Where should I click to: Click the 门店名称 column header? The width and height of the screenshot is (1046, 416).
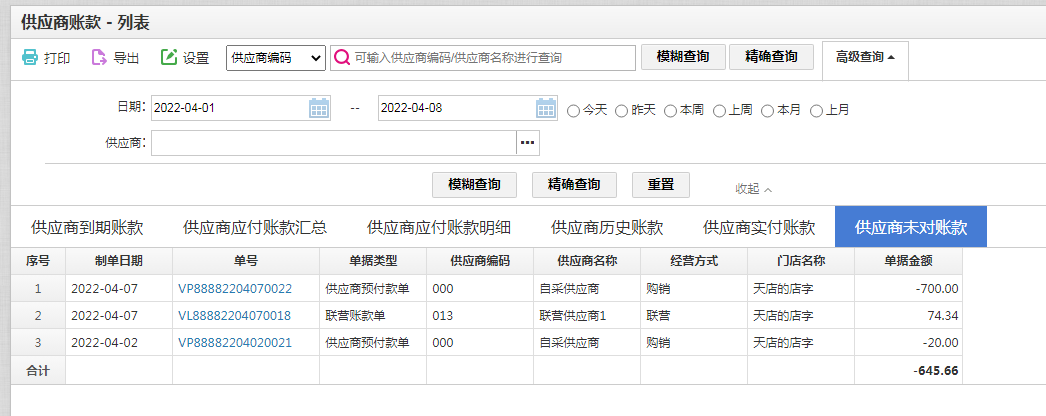[x=801, y=261]
